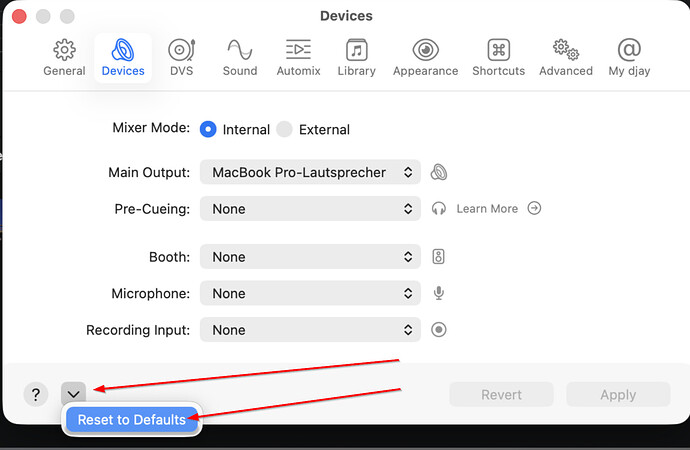690x450 pixels.
Task: Choose Reset to Defaults
Action: (x=132, y=420)
